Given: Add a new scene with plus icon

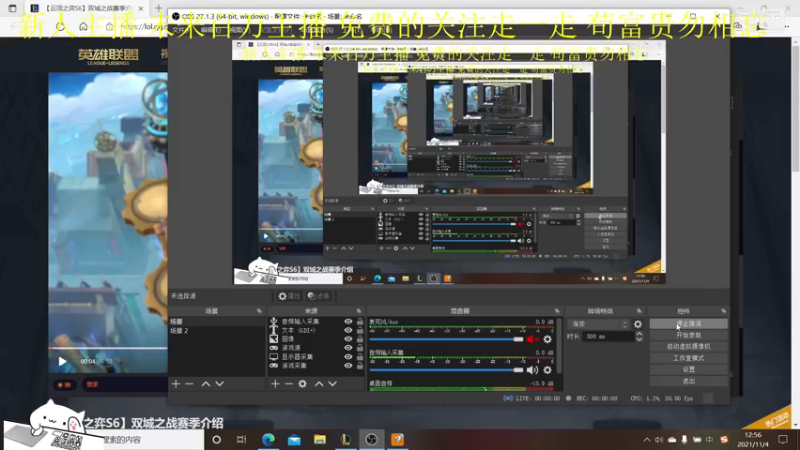Looking at the screenshot, I should tap(176, 384).
